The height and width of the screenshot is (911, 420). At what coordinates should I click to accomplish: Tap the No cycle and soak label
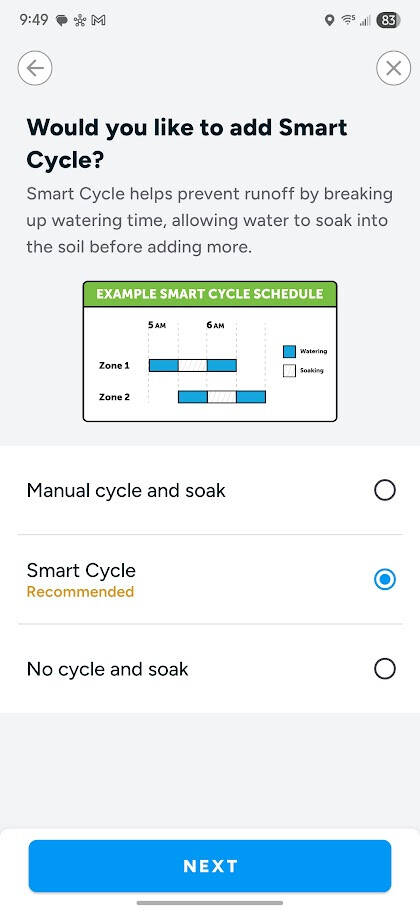[x=107, y=669]
